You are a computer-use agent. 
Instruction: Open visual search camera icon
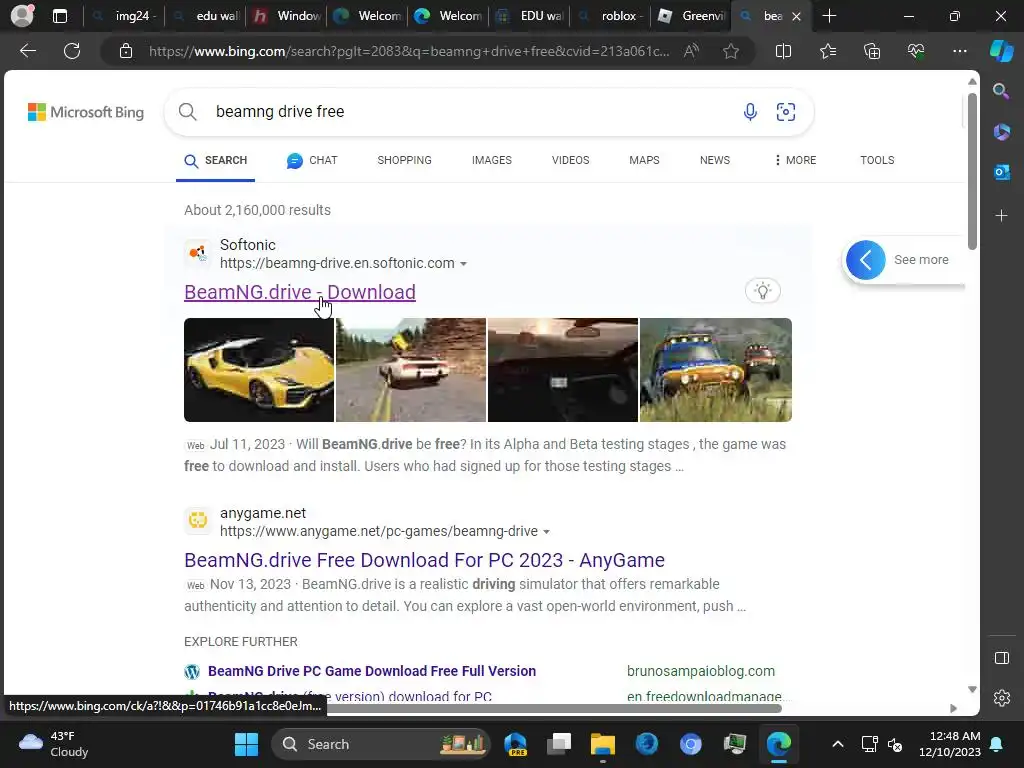(x=785, y=112)
